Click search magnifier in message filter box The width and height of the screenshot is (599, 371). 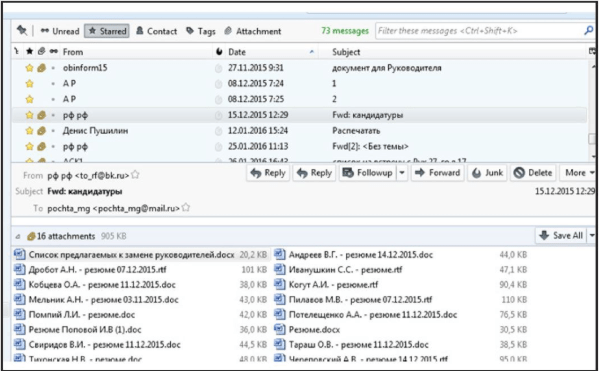pyautogui.click(x=588, y=31)
